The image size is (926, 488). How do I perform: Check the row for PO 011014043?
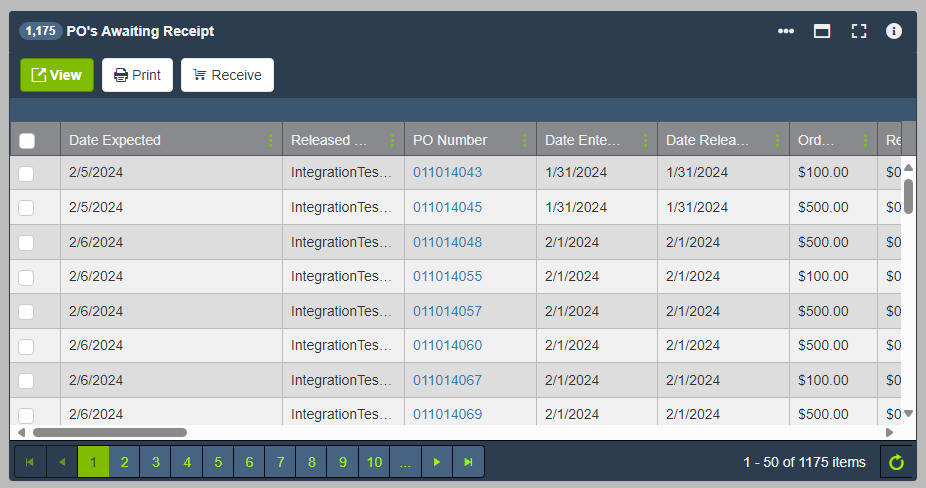click(x=26, y=173)
